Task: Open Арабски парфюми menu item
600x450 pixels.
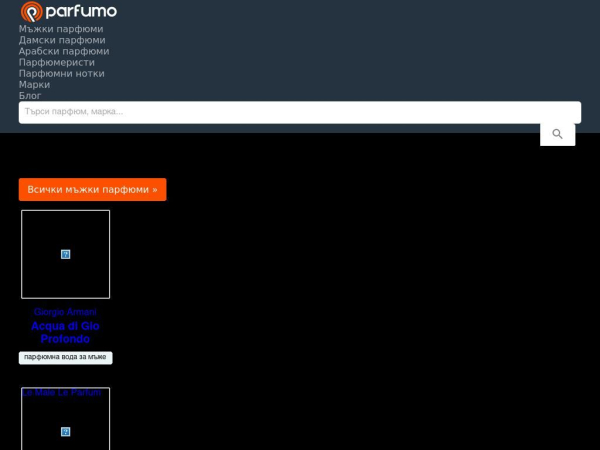Action: (x=64, y=51)
